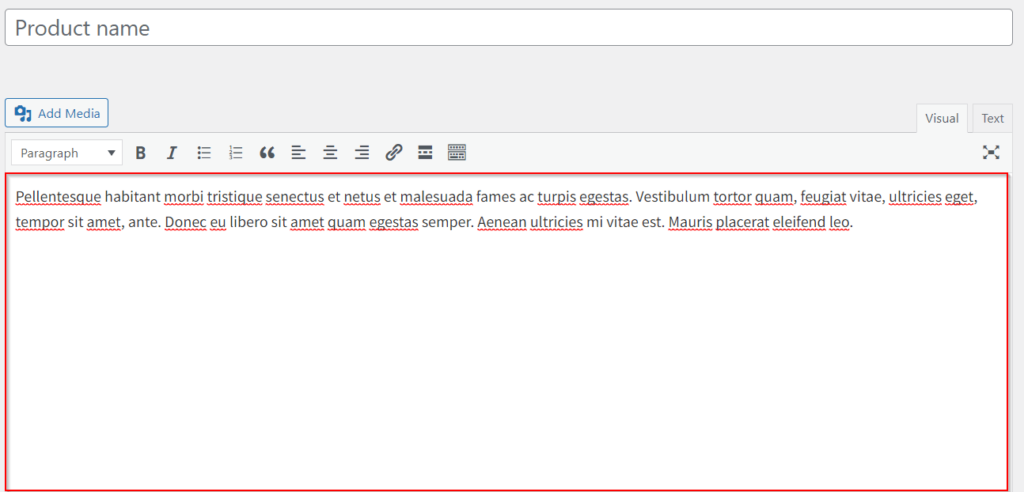This screenshot has height=492, width=1024.
Task: Click the word "Pellentesque" in the editor
Action: click(58, 197)
